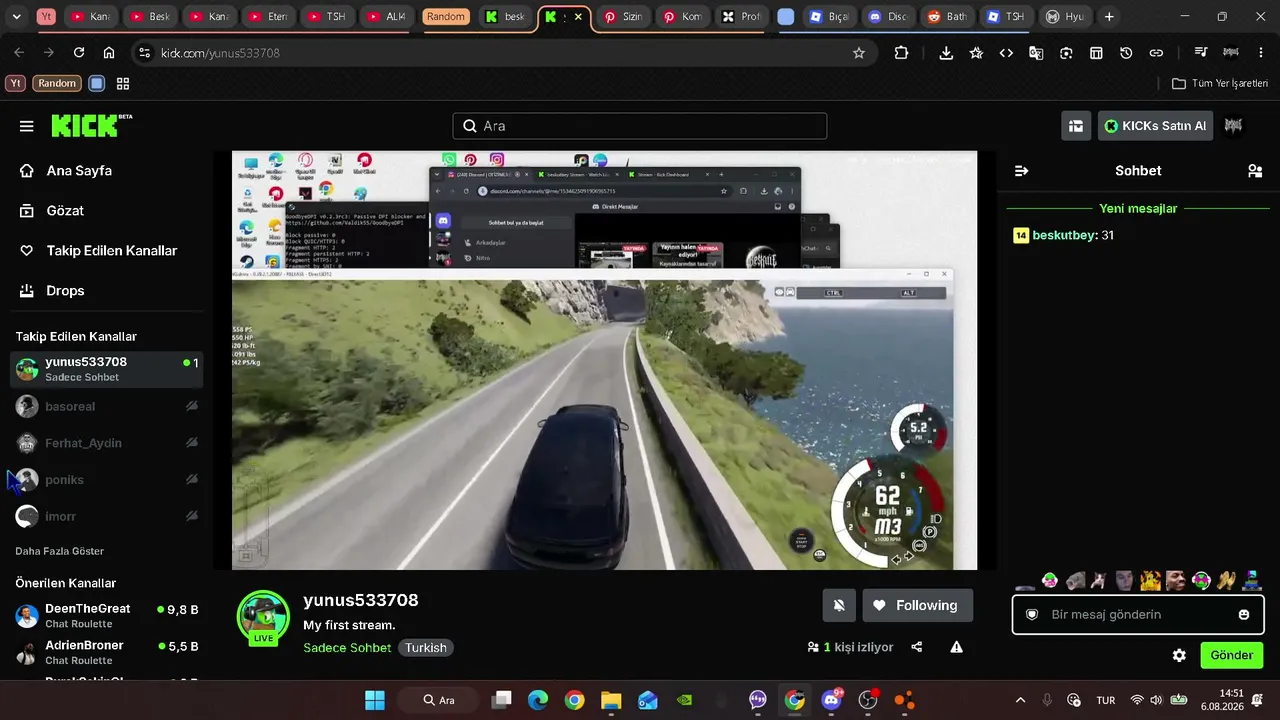Collapse the chat panel with arrow icon

1022,171
